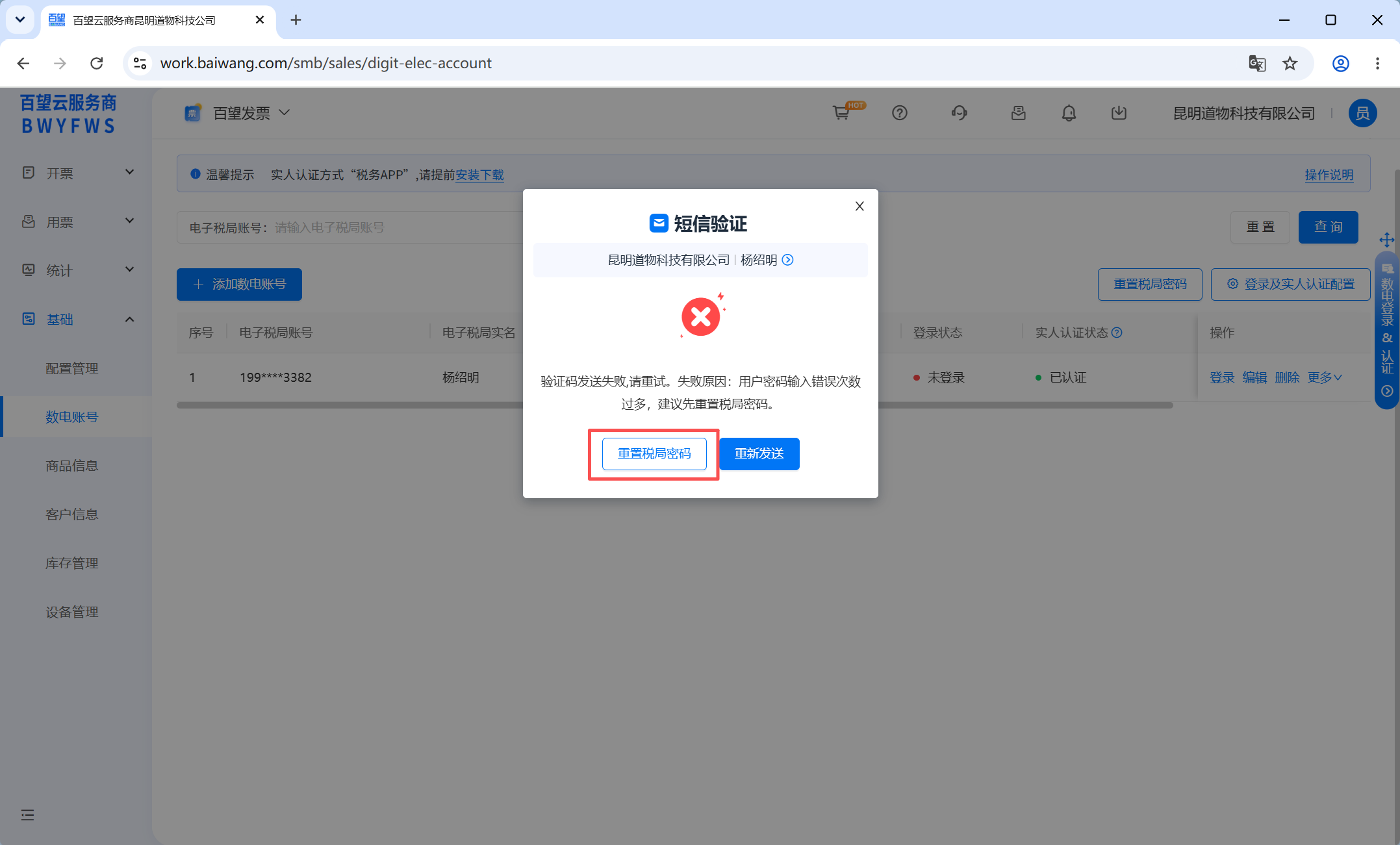Click the 实人认证状态 help icon
The height and width of the screenshot is (845, 1400).
(1117, 333)
